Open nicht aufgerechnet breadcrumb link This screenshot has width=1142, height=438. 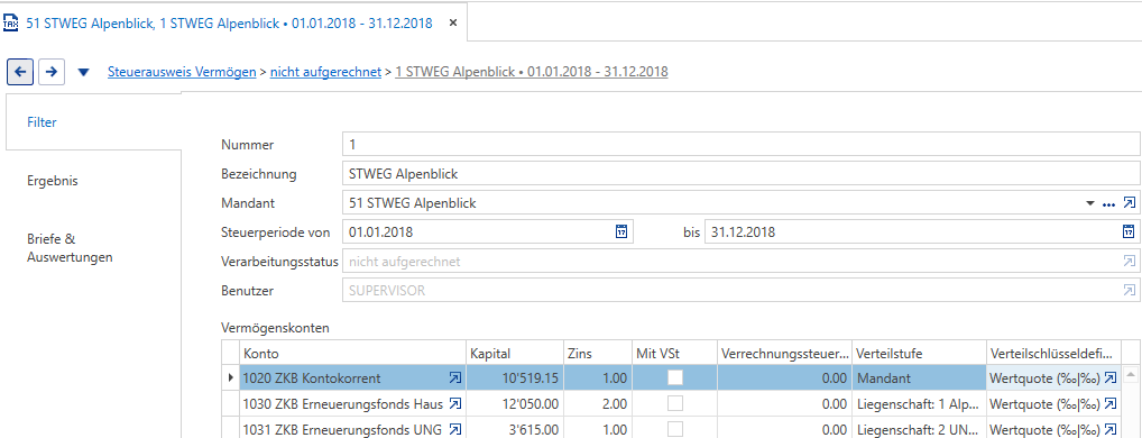326,72
